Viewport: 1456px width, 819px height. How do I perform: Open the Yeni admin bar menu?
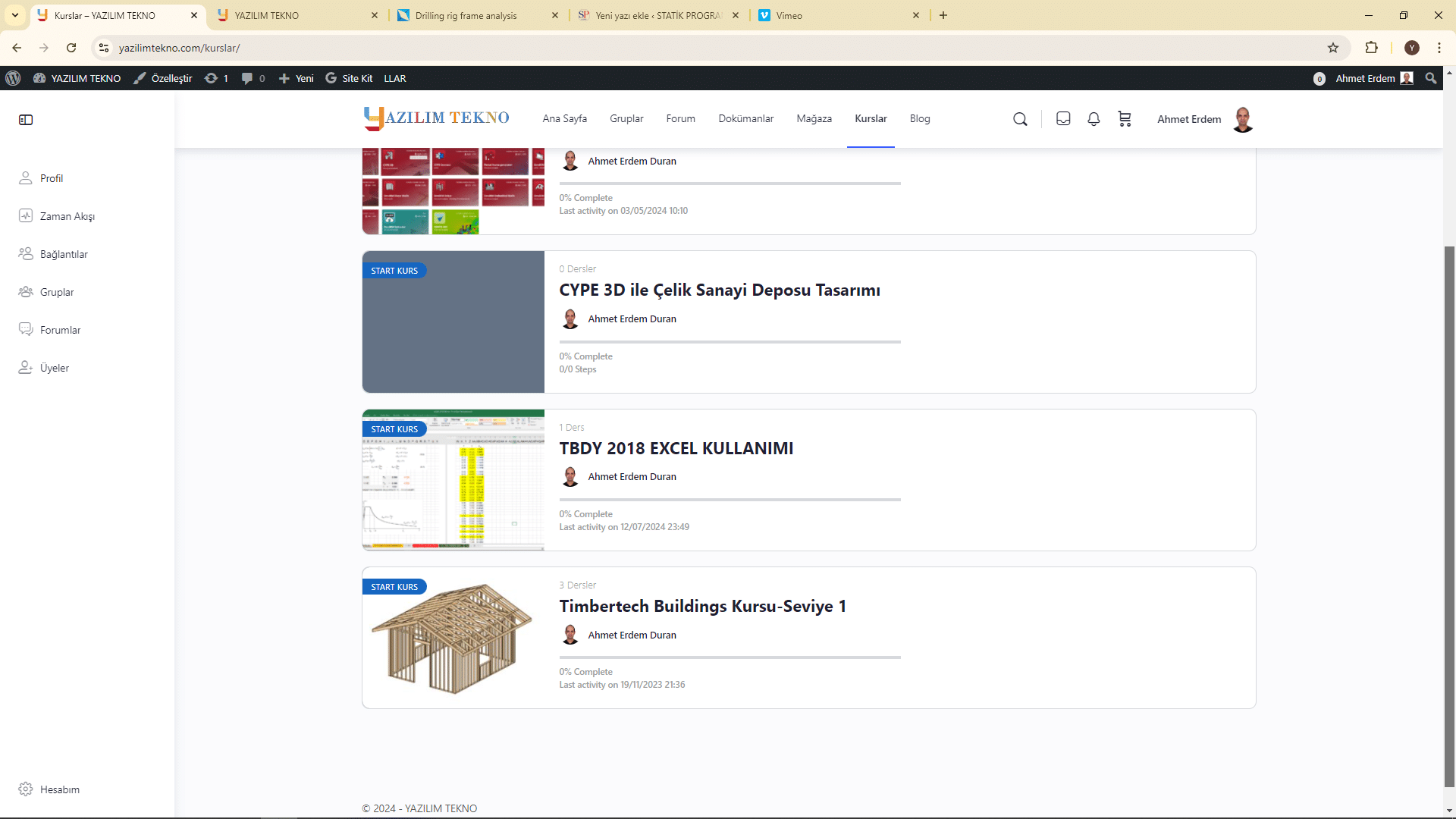click(x=297, y=78)
